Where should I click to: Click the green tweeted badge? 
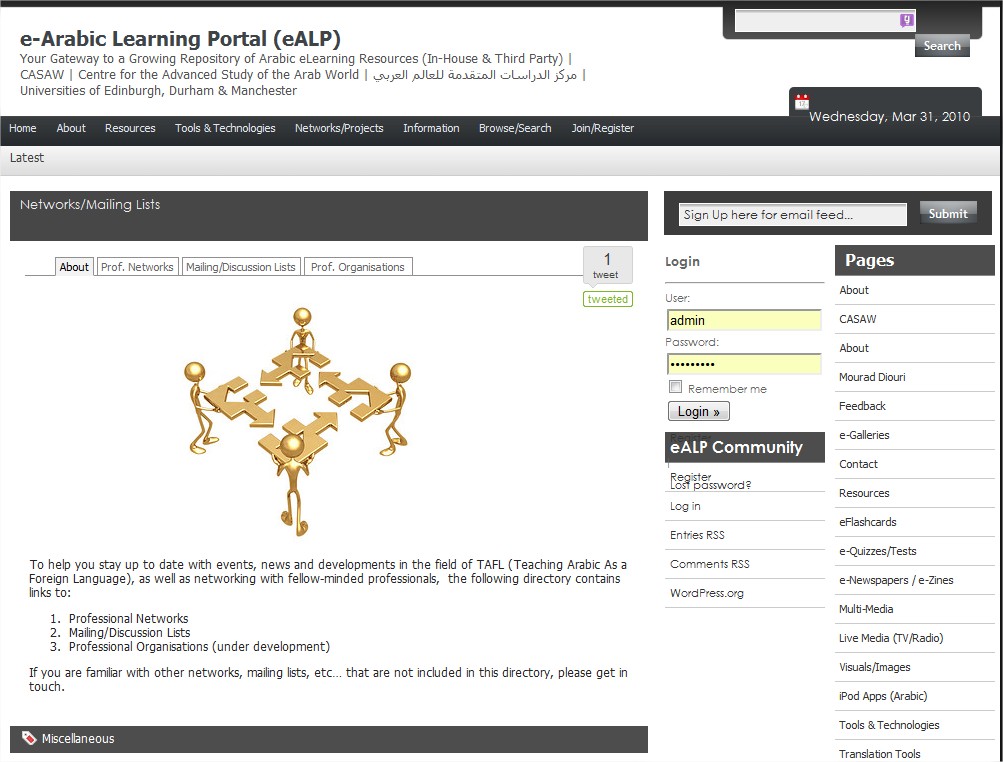pos(607,299)
